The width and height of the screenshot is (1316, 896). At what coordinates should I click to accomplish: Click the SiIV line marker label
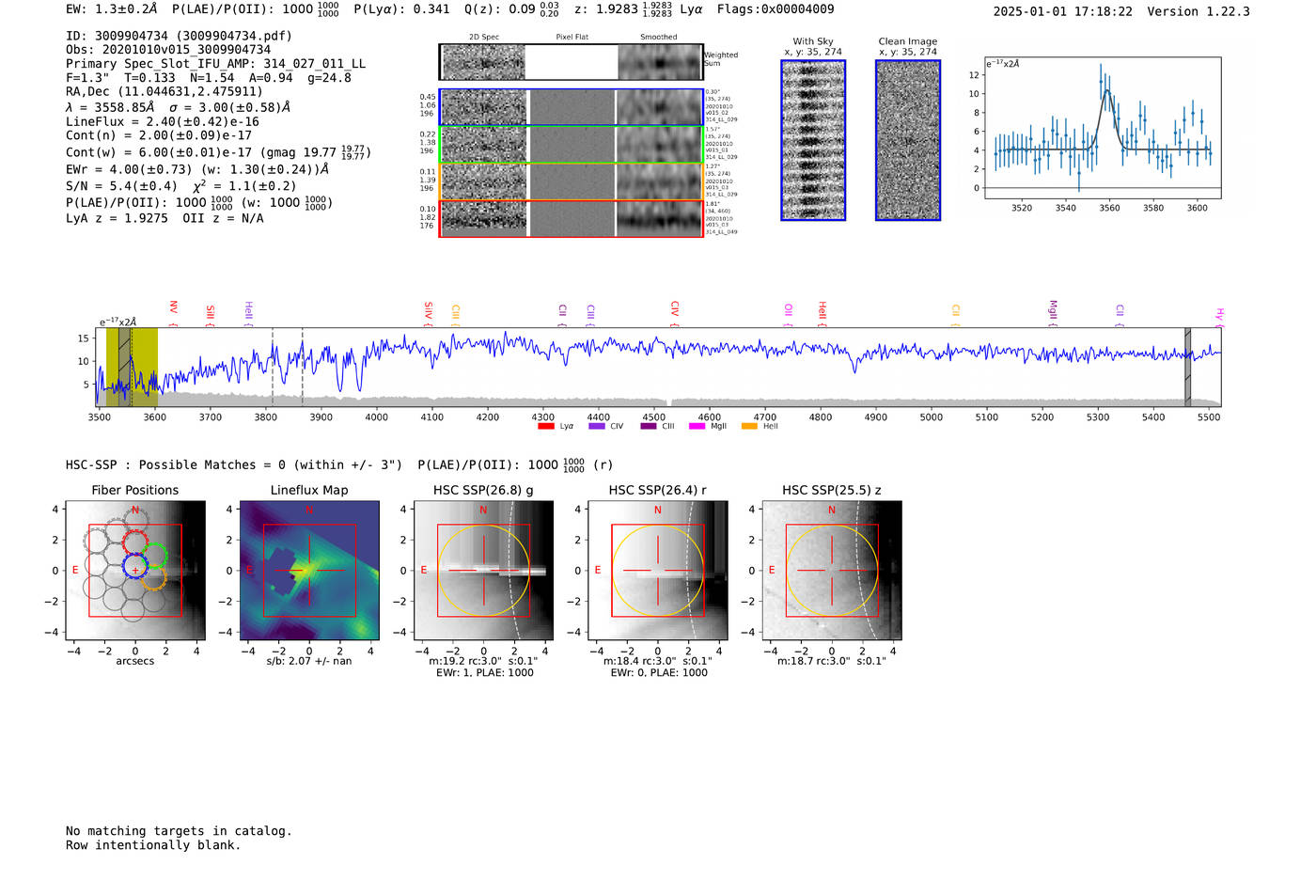pyautogui.click(x=429, y=311)
